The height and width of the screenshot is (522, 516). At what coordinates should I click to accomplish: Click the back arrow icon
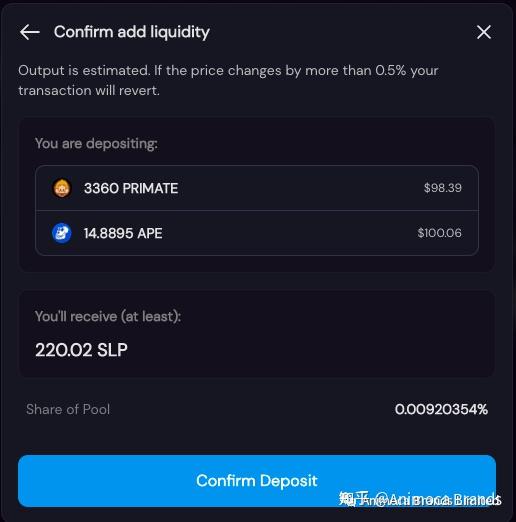(30, 32)
